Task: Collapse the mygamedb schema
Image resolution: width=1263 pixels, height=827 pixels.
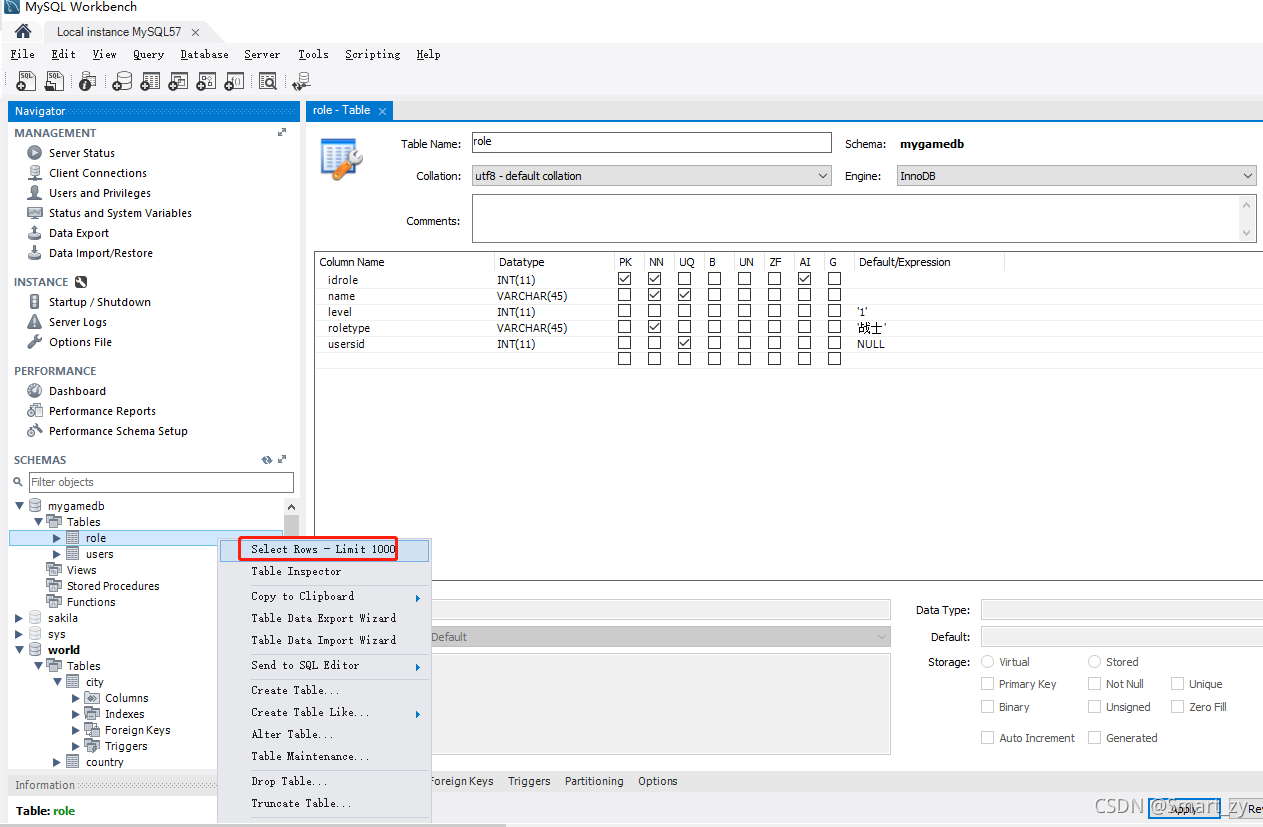Action: point(20,506)
